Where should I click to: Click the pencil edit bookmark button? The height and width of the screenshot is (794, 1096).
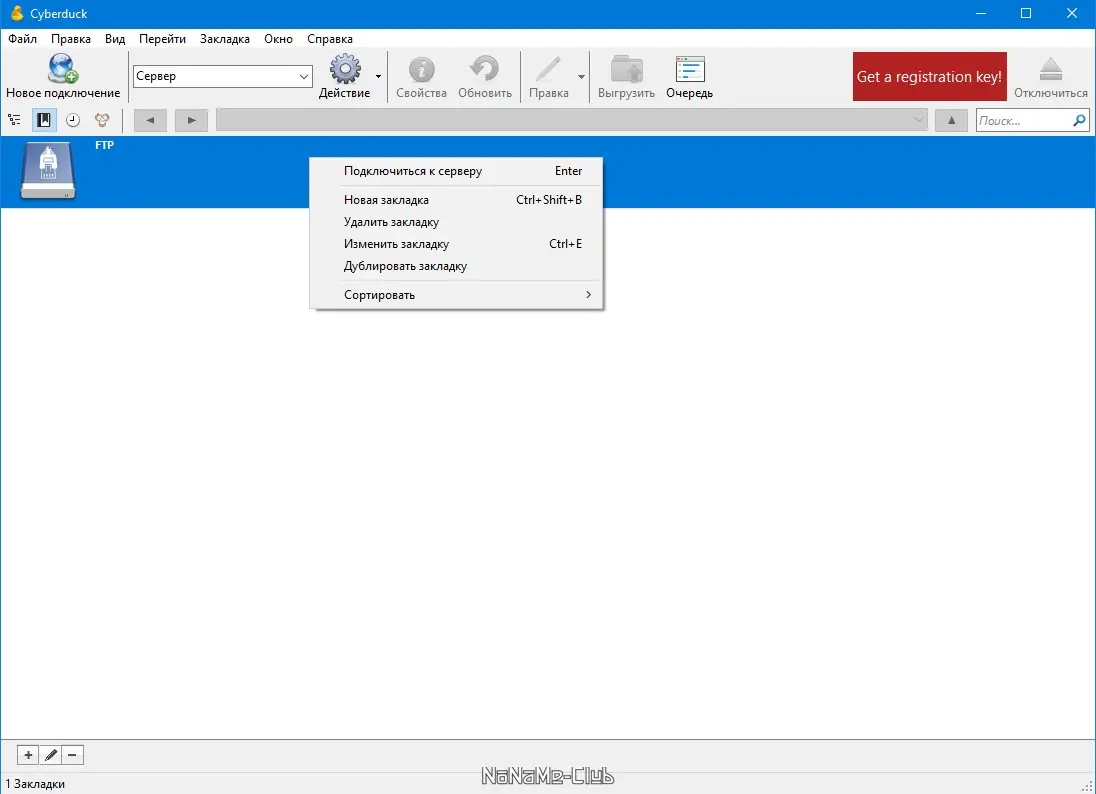(50, 755)
